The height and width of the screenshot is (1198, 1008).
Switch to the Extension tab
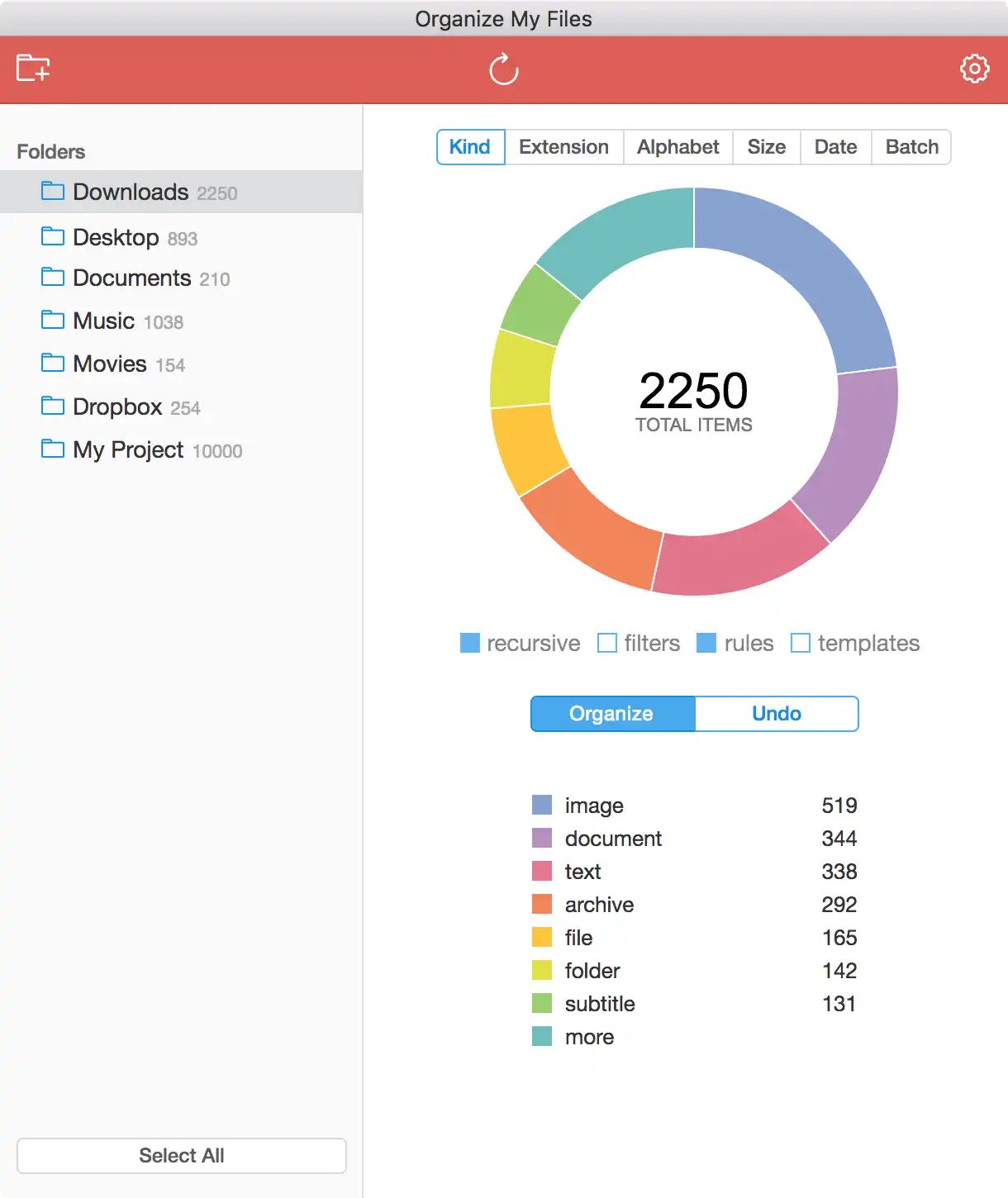(x=563, y=147)
